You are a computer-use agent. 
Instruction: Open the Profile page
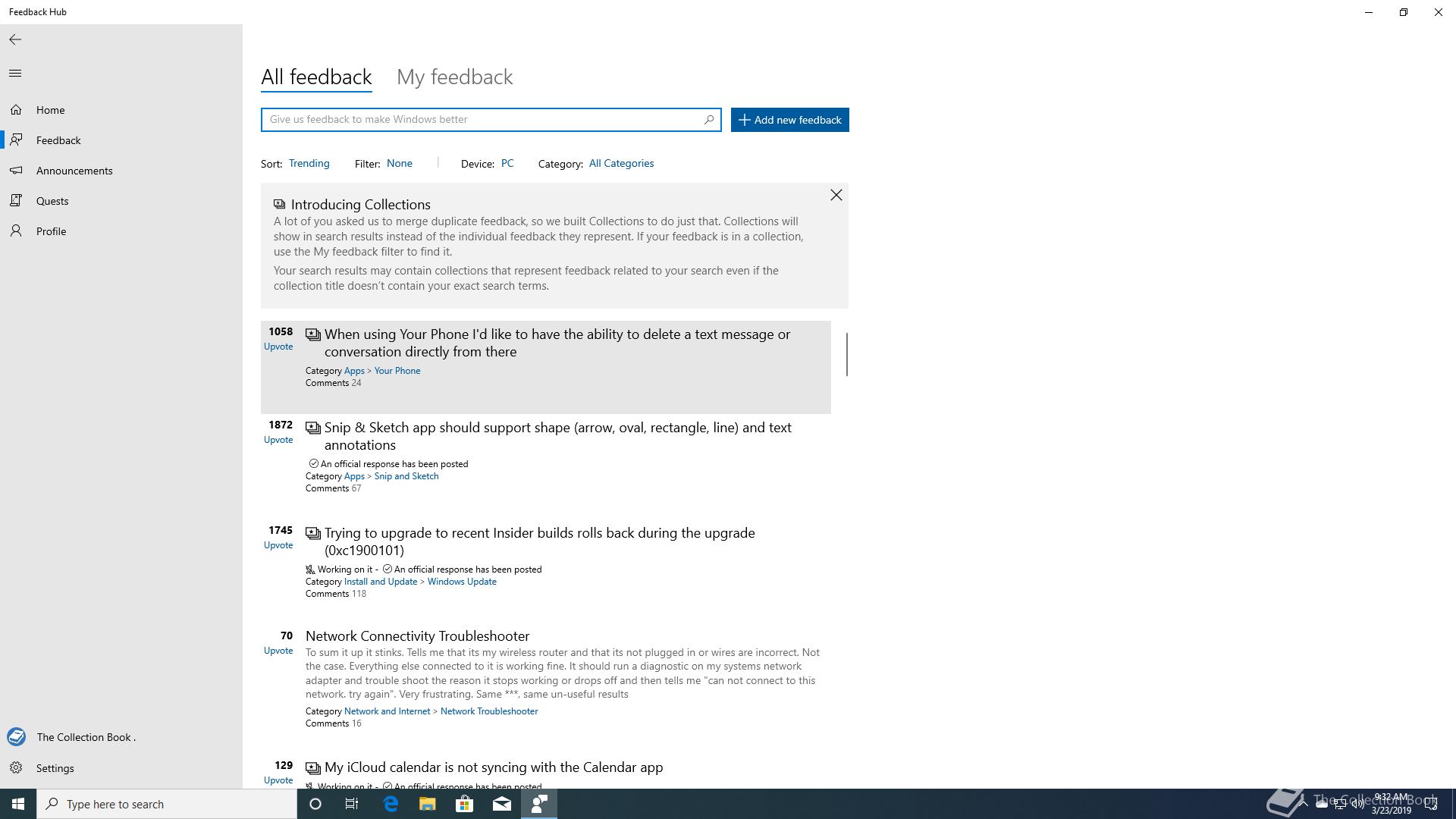[x=51, y=231]
